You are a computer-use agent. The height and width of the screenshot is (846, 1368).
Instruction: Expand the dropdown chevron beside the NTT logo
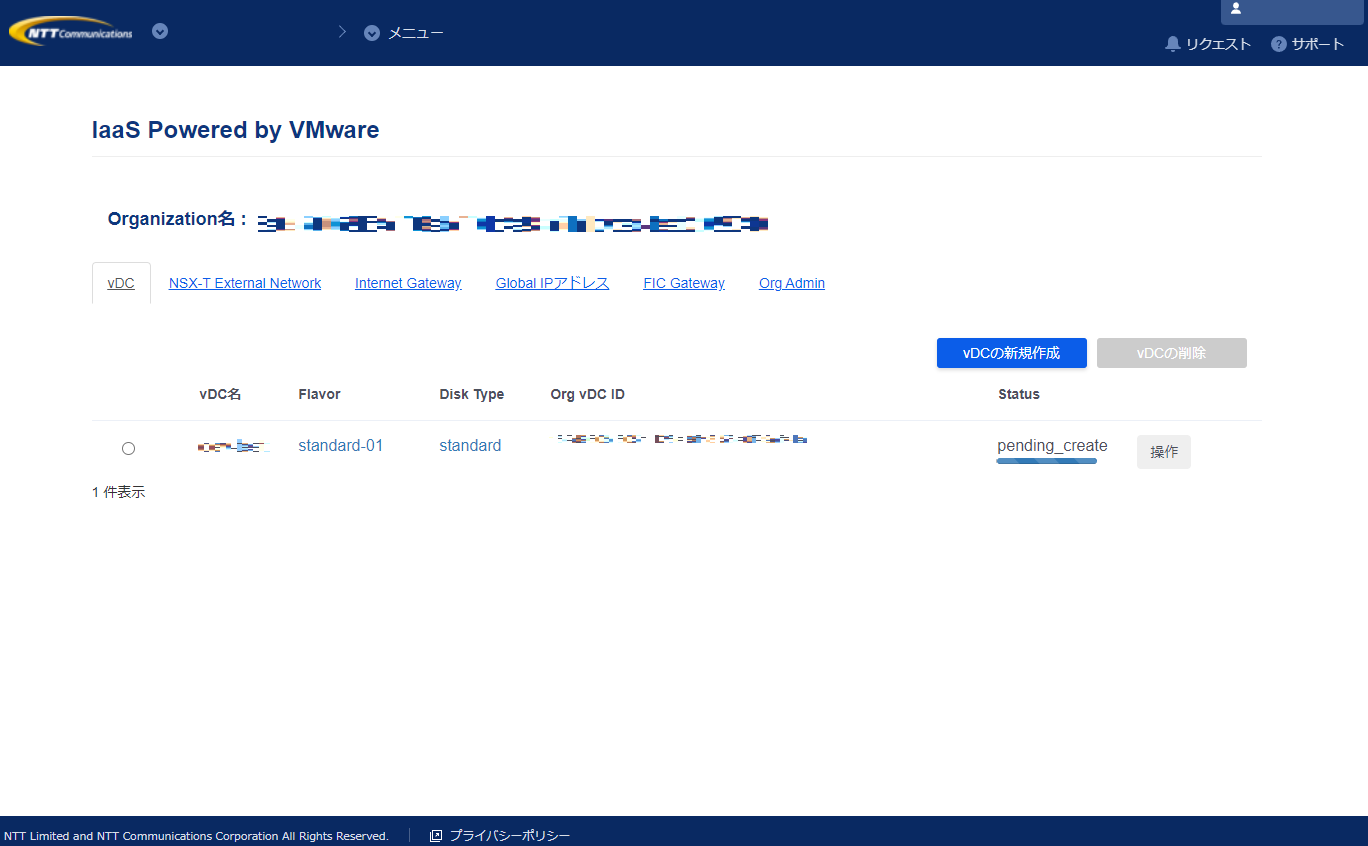160,31
